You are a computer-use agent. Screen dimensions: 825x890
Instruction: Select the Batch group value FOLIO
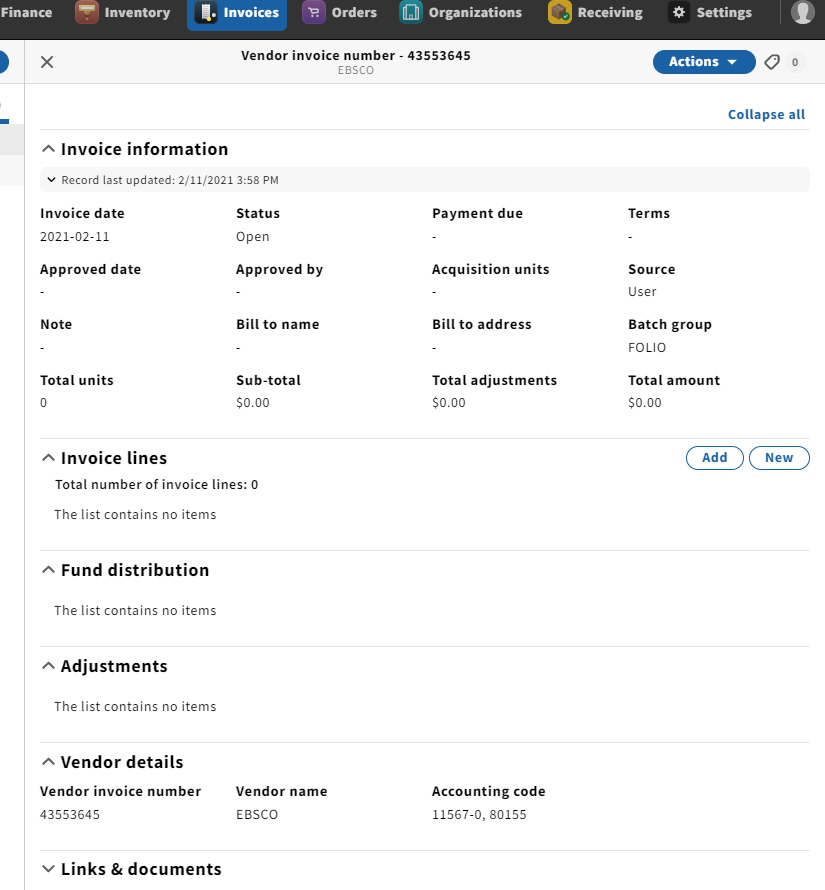pos(647,347)
